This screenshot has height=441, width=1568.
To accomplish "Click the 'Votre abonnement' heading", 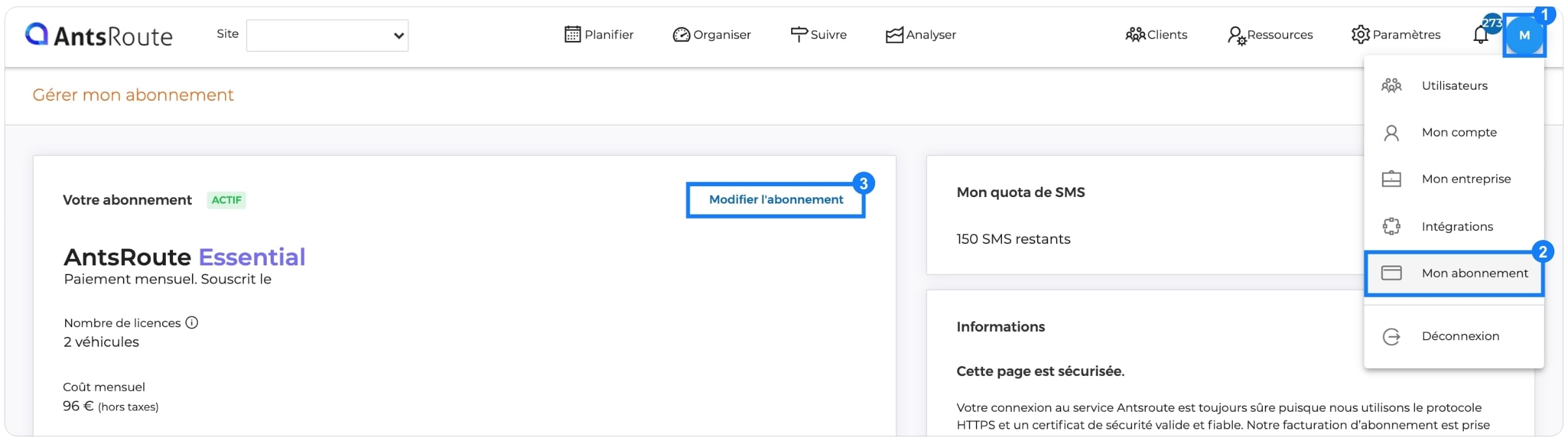I will point(128,200).
